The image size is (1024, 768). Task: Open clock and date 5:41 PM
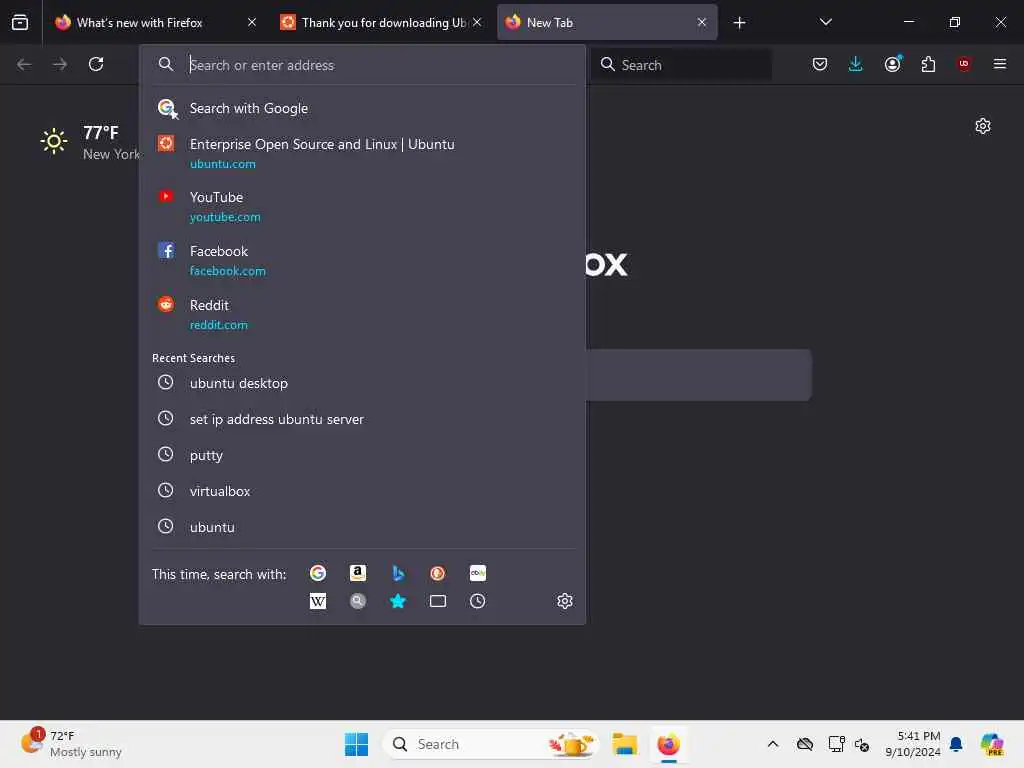pyautogui.click(x=912, y=744)
